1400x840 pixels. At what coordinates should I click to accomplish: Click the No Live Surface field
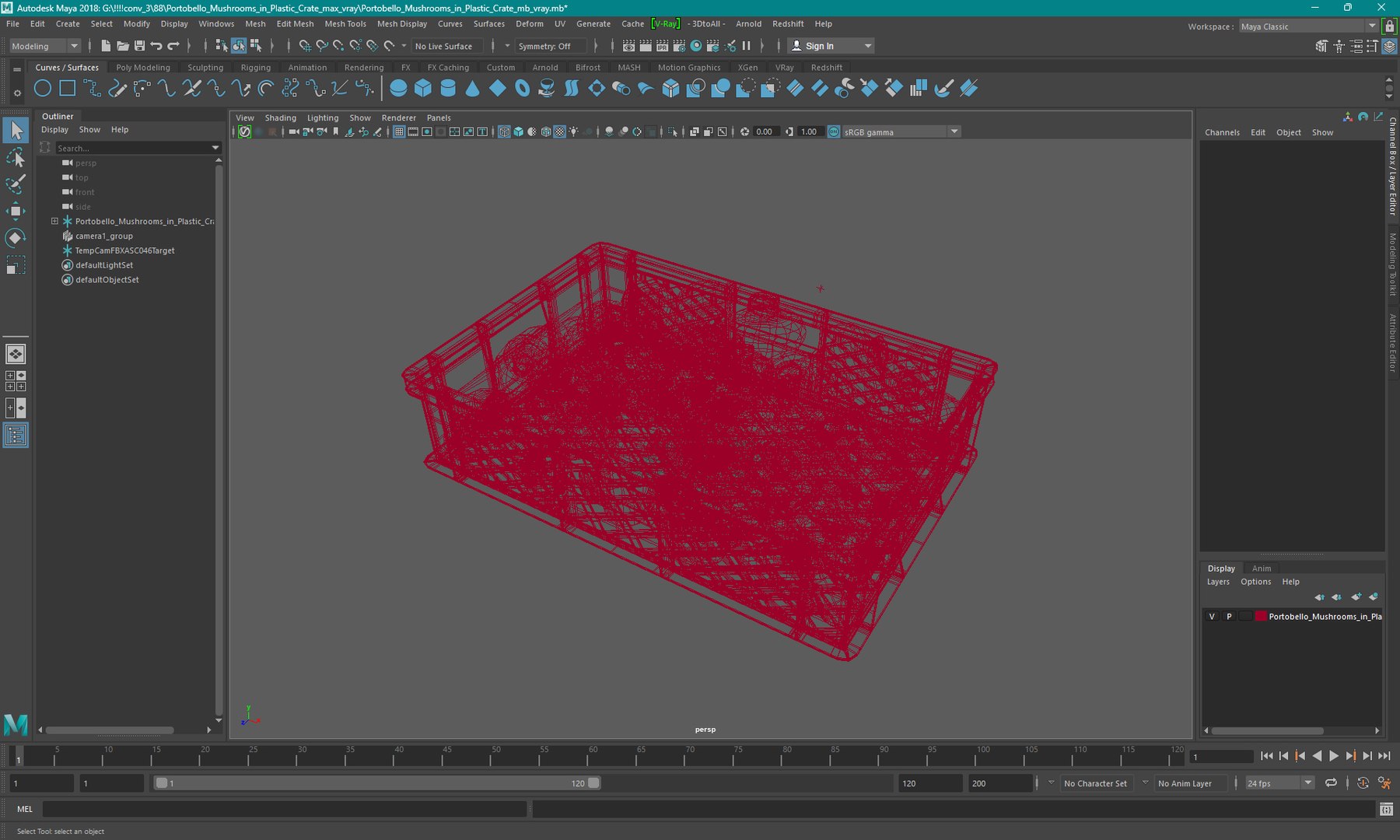click(446, 46)
